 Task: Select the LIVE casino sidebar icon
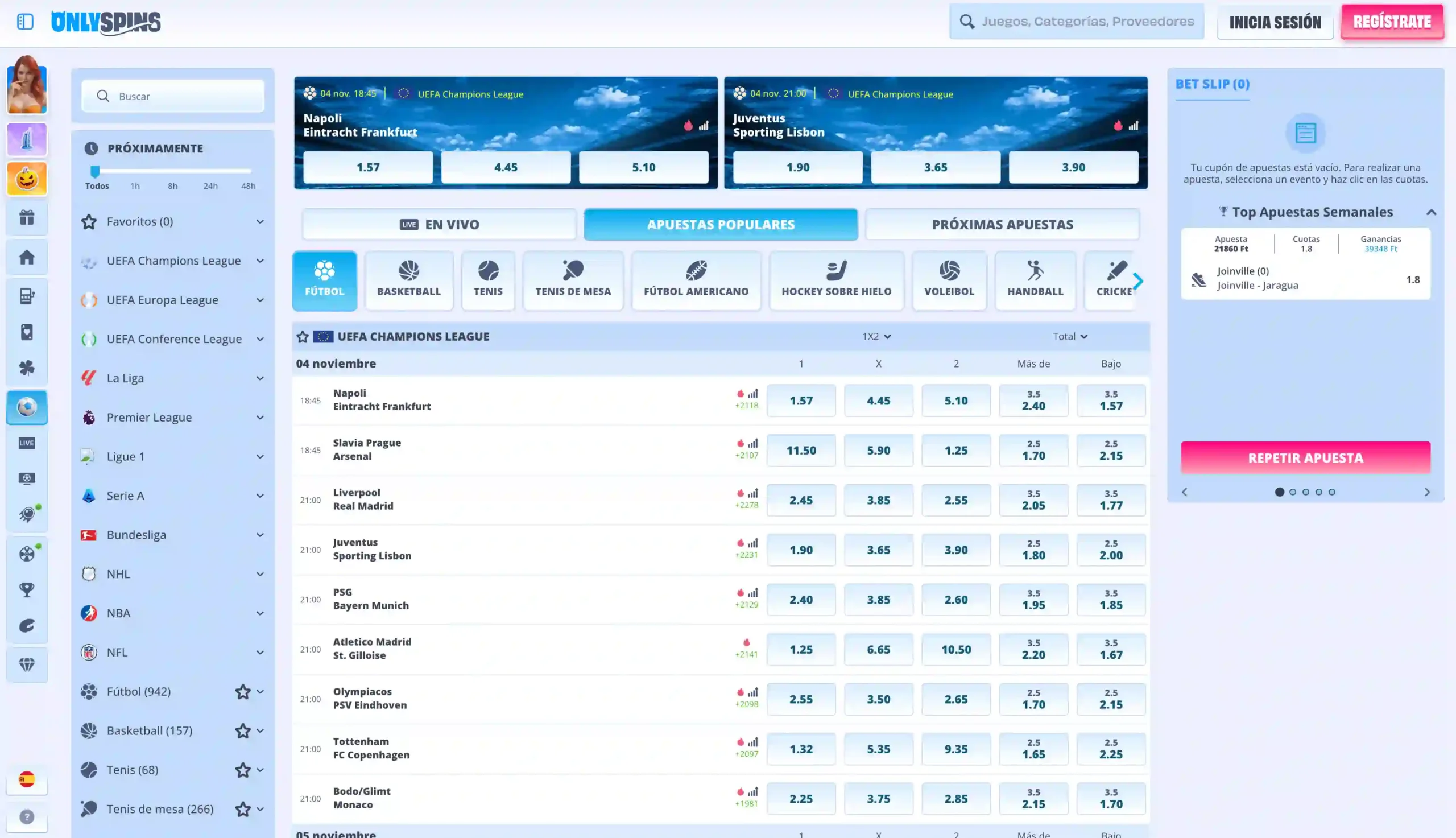[27, 443]
